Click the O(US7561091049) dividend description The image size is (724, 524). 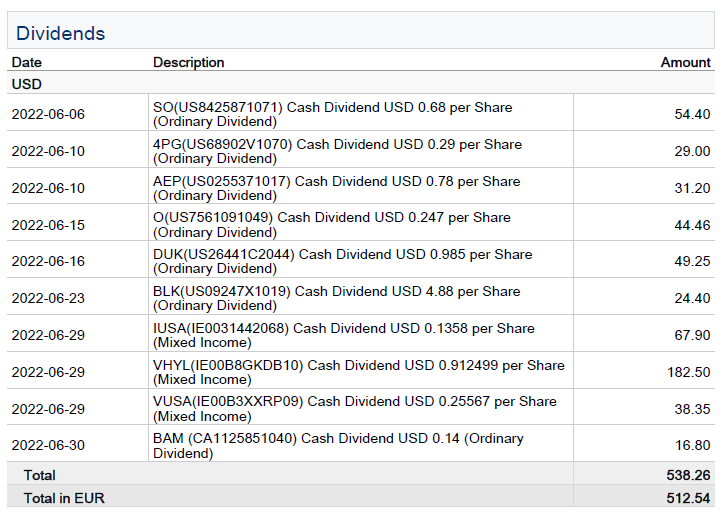(331, 225)
